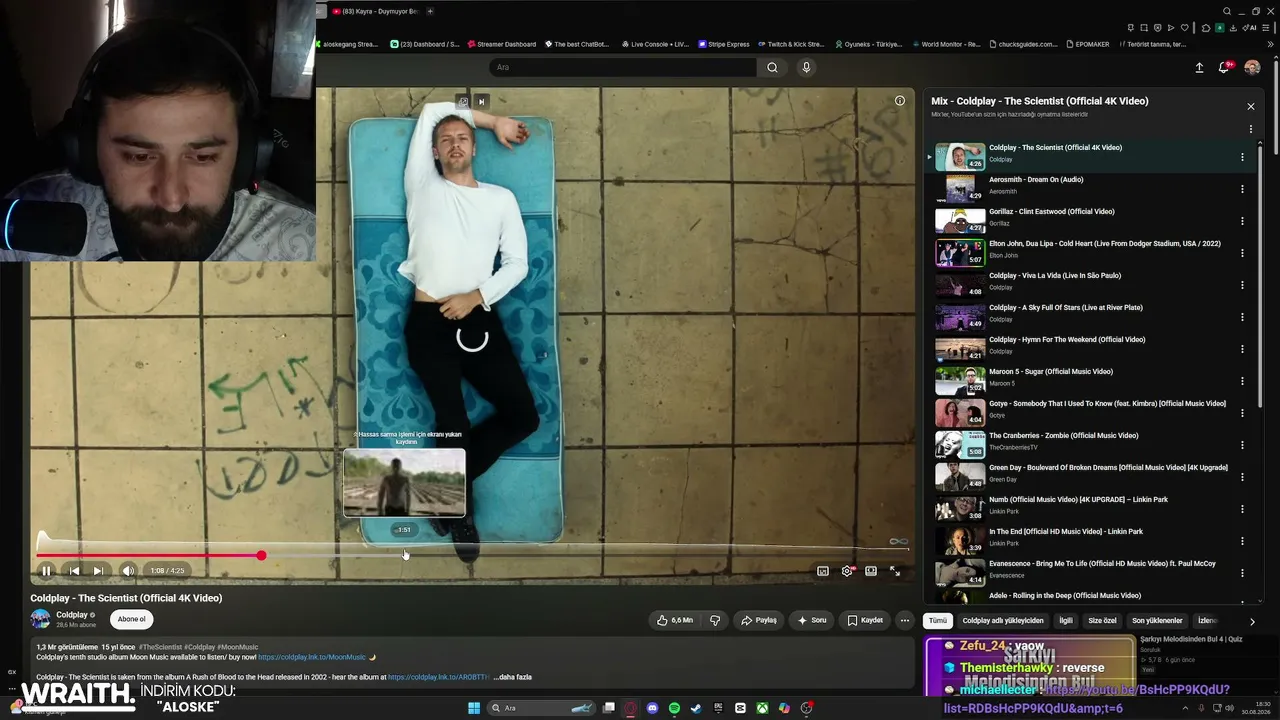Pause the video with the pause button

[x=46, y=571]
